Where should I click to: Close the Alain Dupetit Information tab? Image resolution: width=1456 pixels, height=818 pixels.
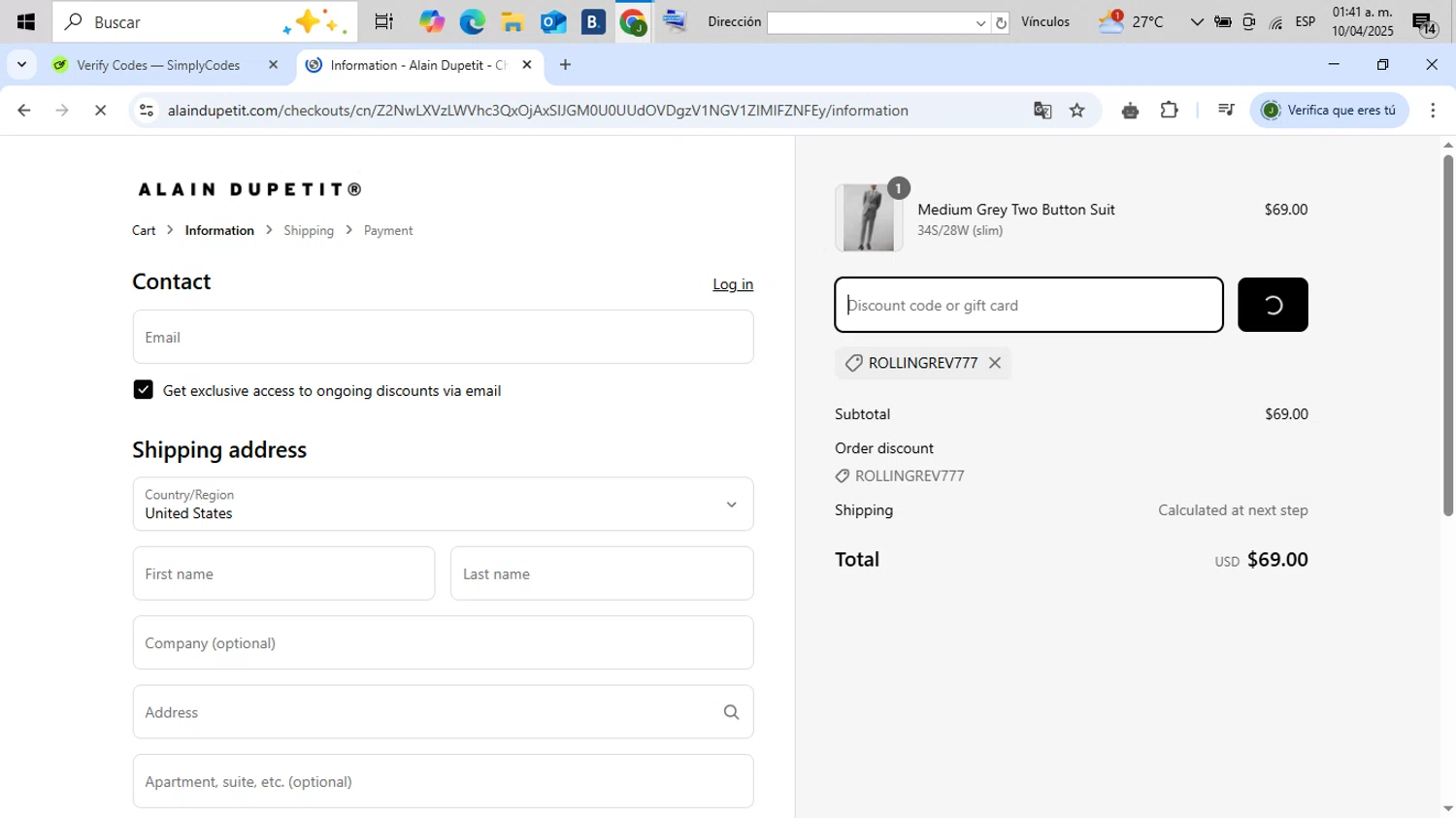[527, 65]
